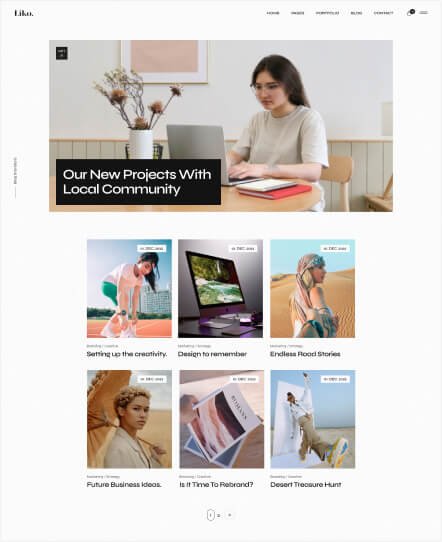
Task: Open 'Design to remember' article
Action: (x=212, y=354)
